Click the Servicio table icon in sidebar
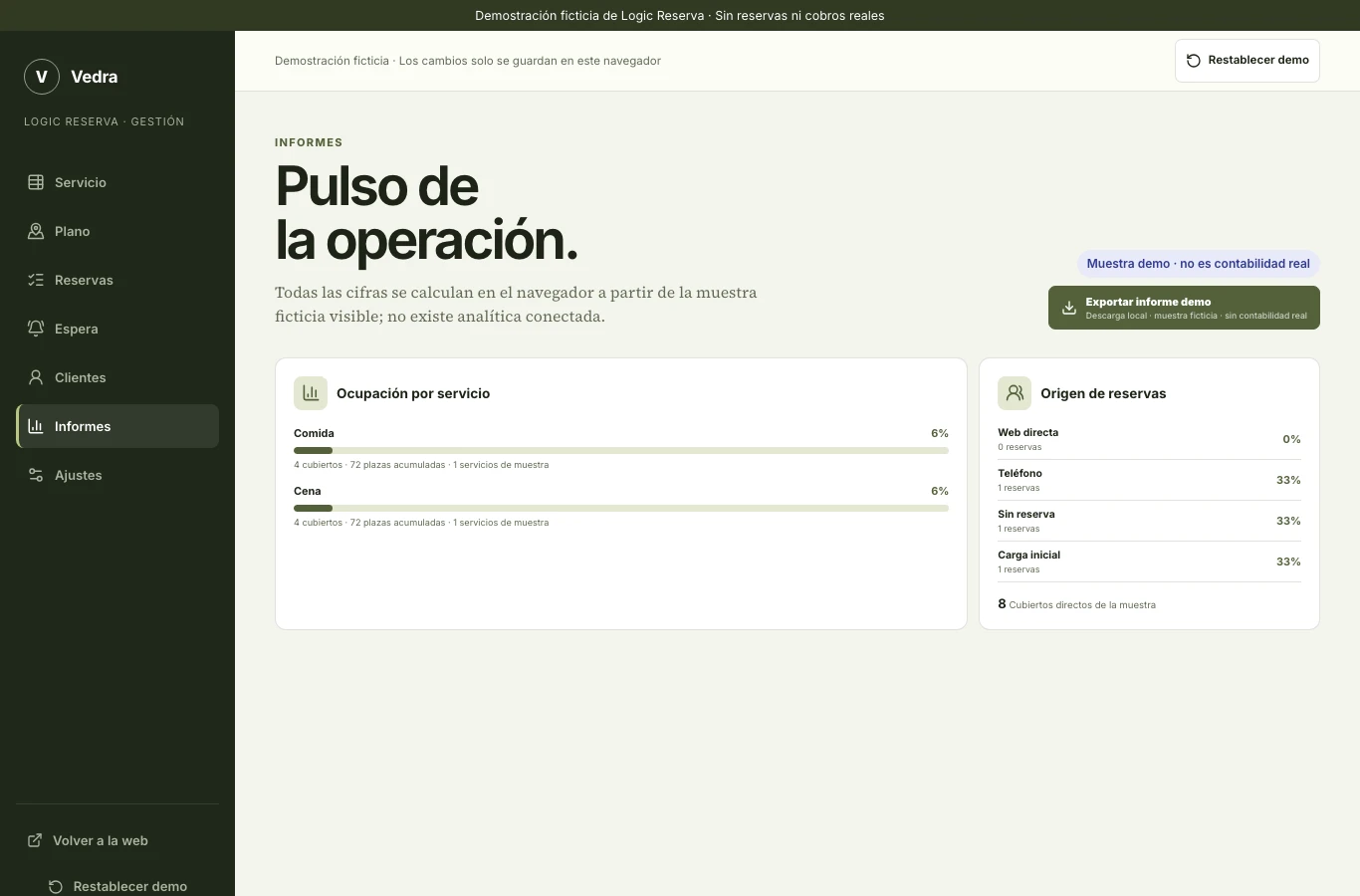The height and width of the screenshot is (896, 1360). point(36,182)
